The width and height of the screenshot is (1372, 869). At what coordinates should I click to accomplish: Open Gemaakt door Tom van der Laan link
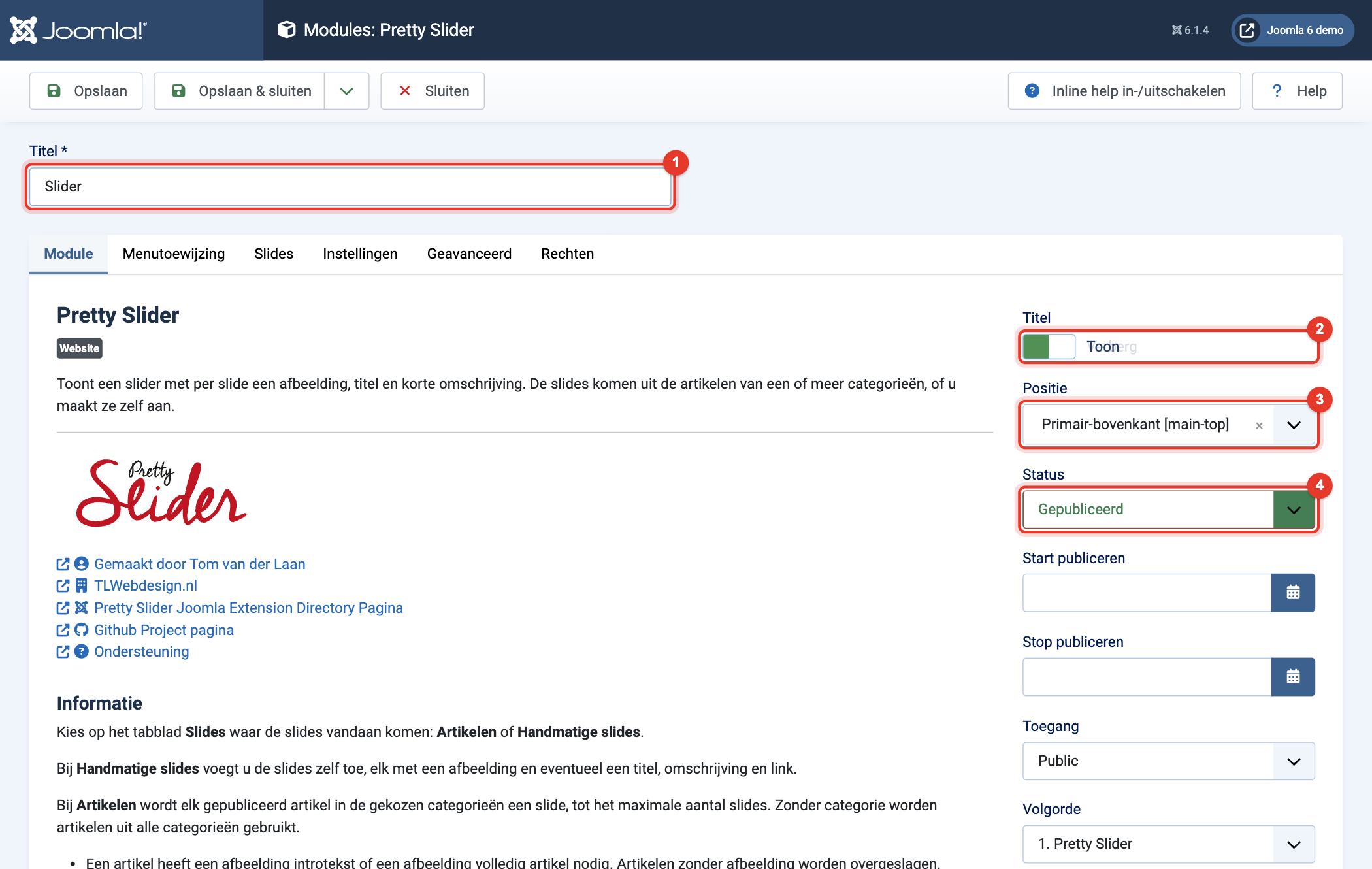pos(200,564)
